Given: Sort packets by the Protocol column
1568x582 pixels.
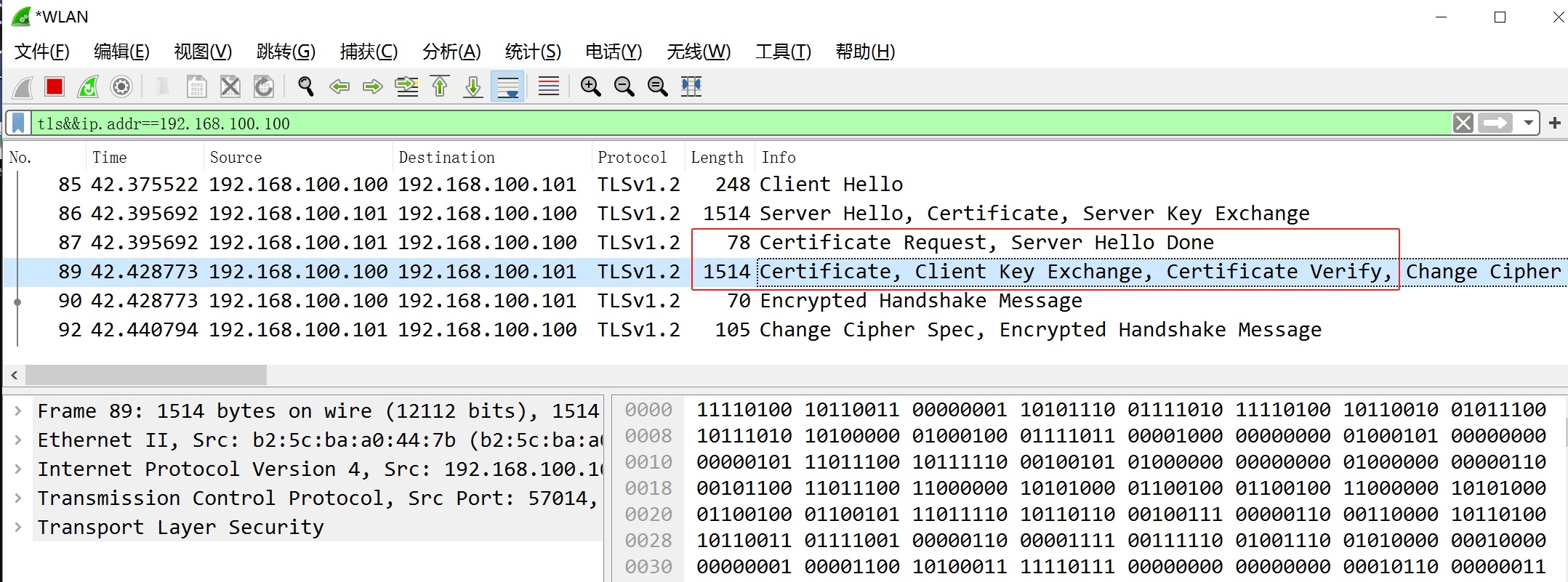Looking at the screenshot, I should (x=639, y=158).
